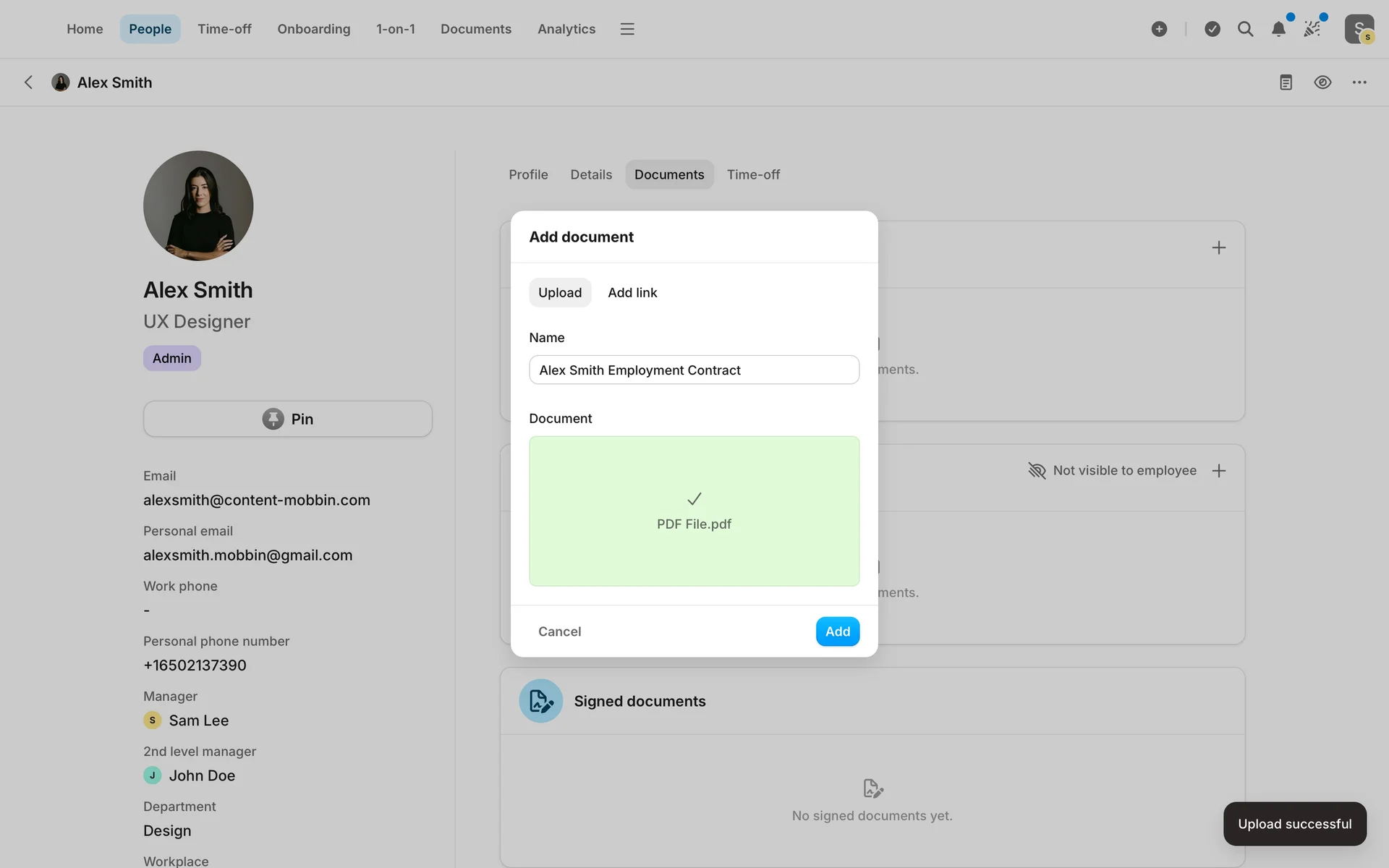
Task: Click the Not visible to employee indicator
Action: [x=1113, y=471]
